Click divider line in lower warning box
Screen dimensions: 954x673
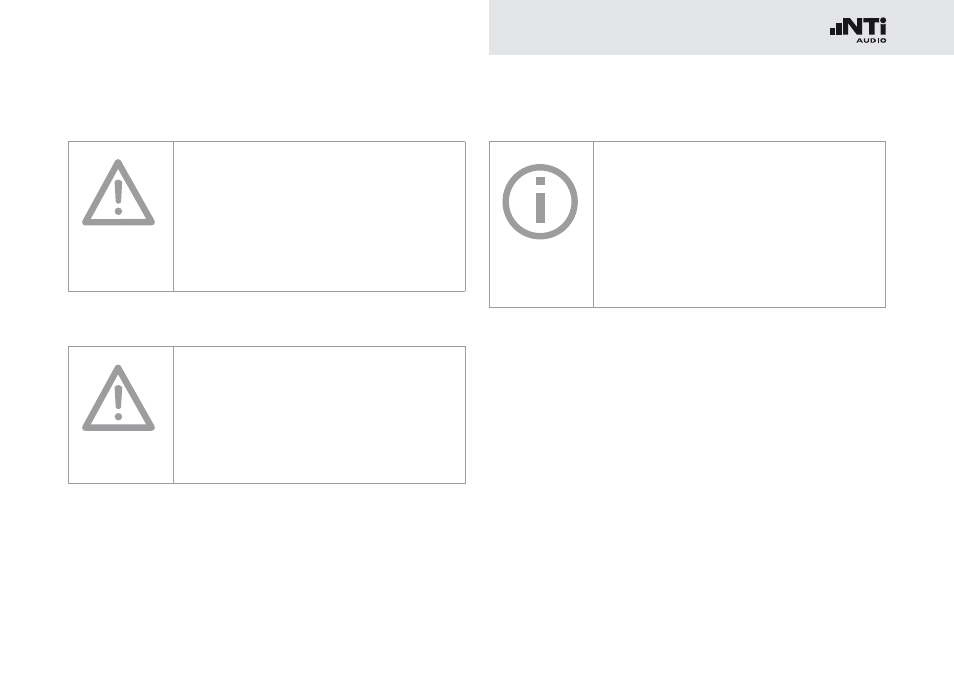173,415
